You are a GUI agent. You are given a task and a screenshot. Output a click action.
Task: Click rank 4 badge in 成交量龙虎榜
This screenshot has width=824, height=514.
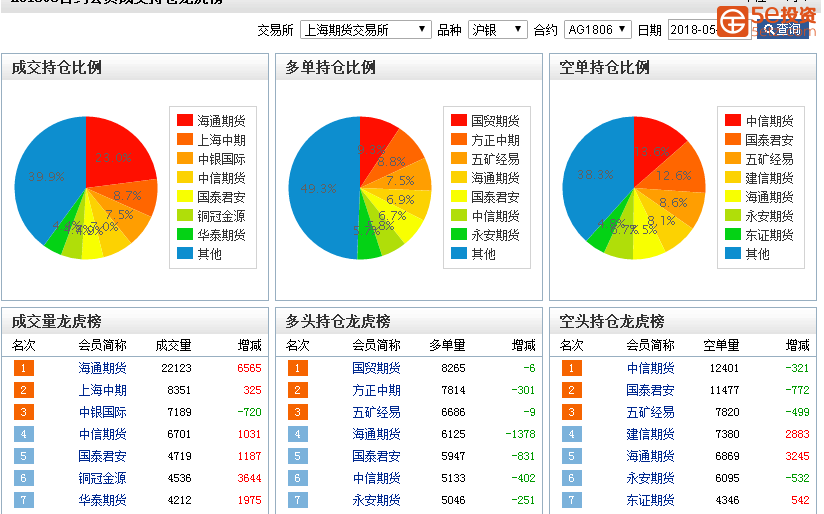pyautogui.click(x=24, y=434)
